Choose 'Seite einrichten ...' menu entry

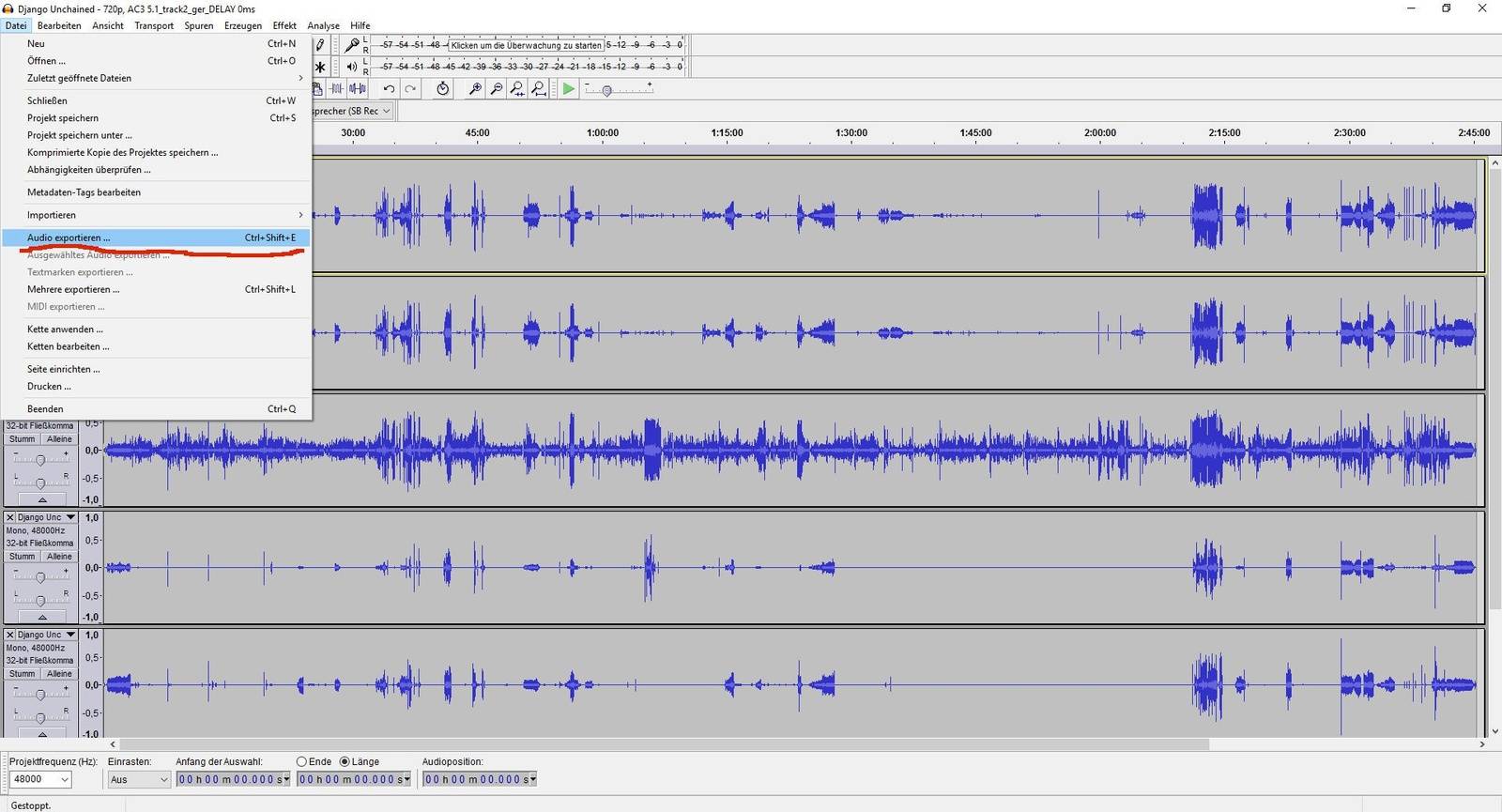click(x=156, y=369)
